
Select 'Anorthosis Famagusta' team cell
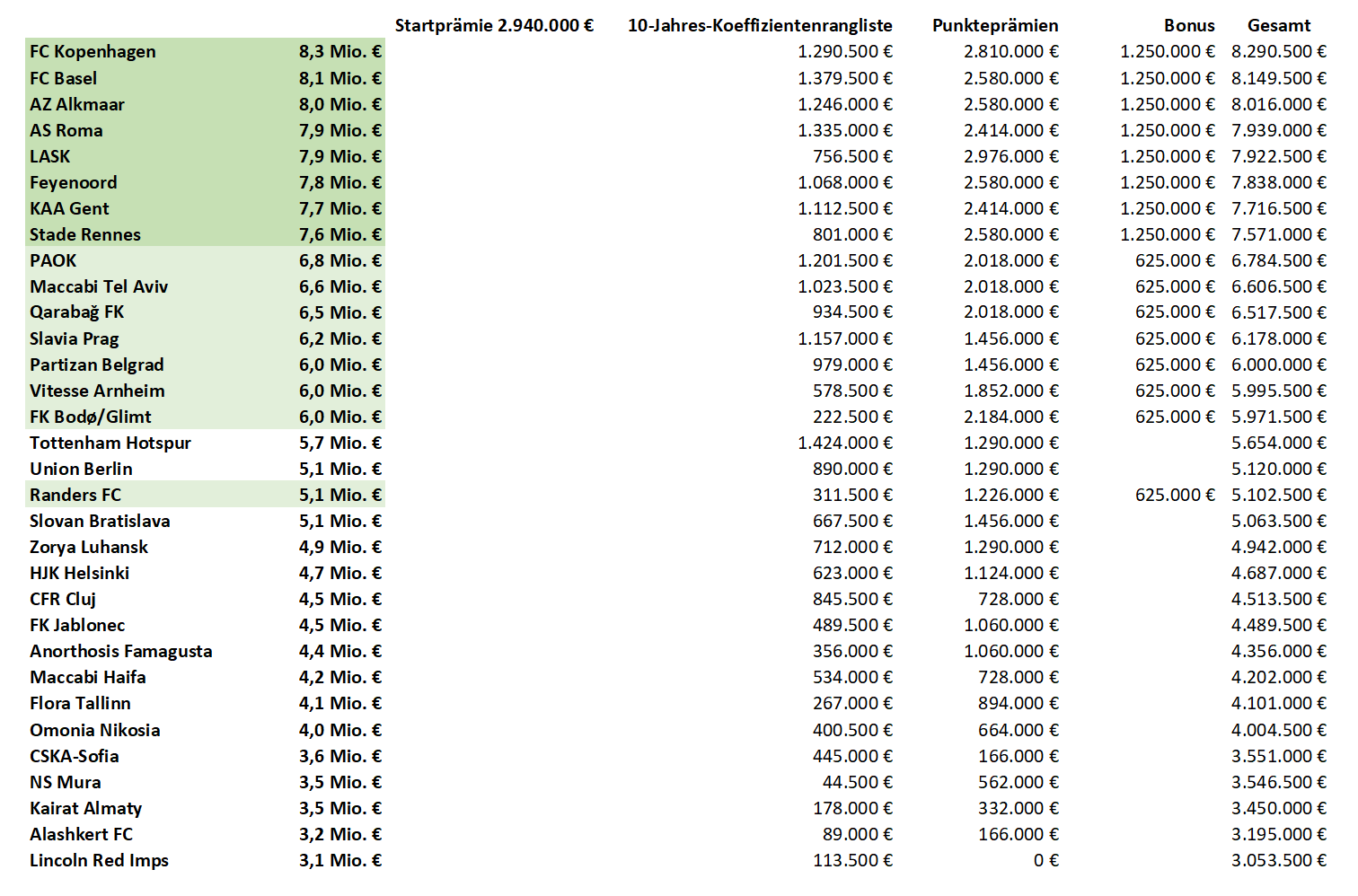click(120, 651)
